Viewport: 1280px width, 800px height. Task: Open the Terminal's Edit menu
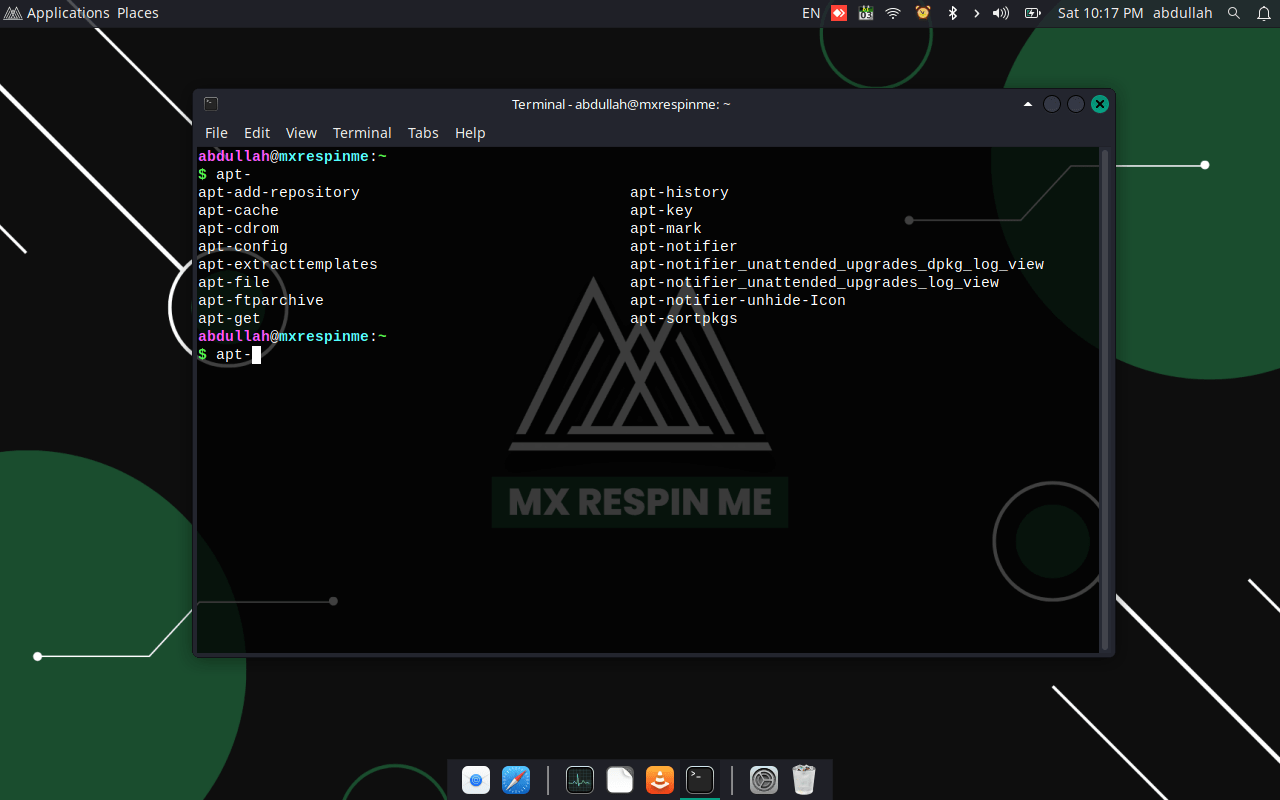(257, 133)
